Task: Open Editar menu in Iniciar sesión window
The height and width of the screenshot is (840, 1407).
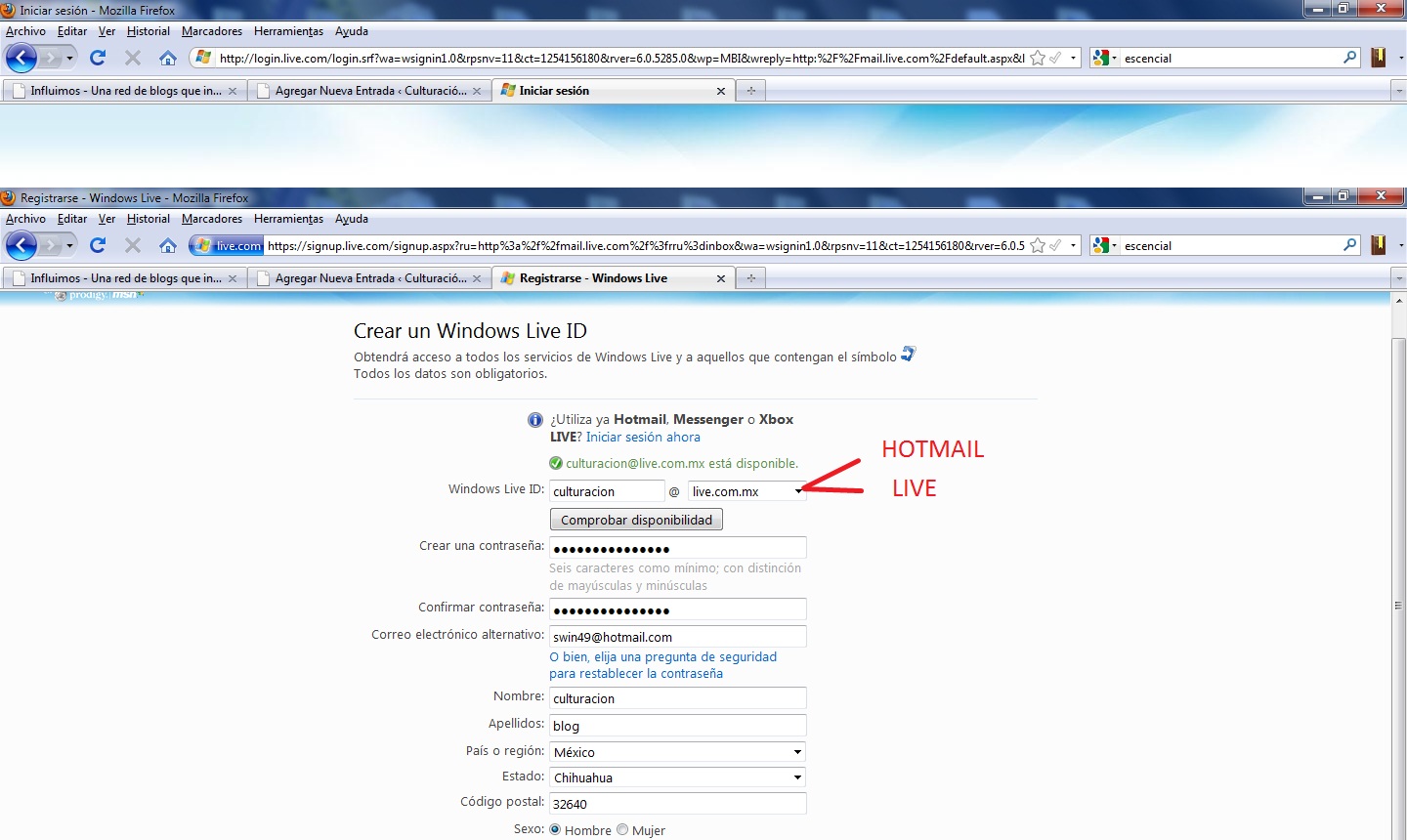Action: coord(72,31)
